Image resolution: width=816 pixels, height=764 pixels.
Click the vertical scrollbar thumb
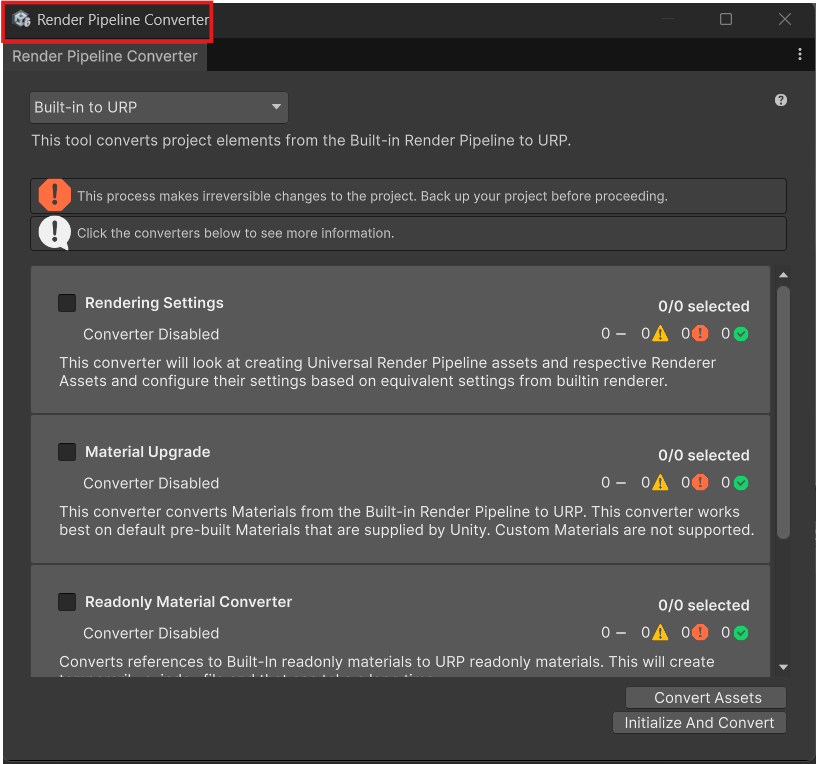(x=783, y=412)
